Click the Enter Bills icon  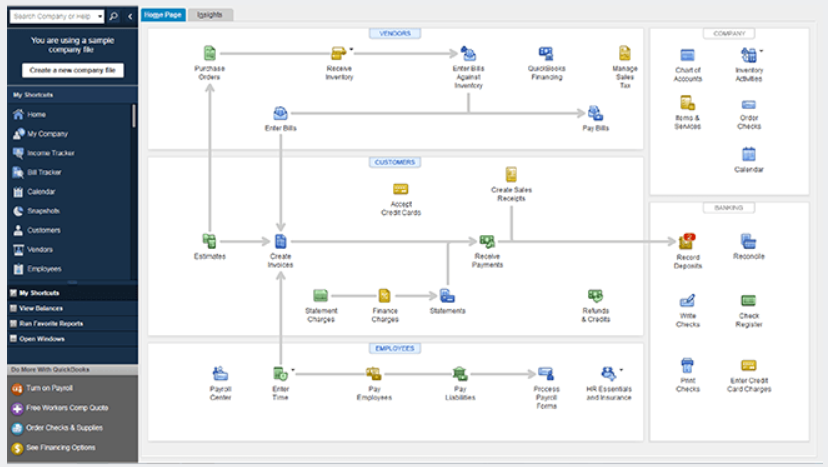[x=280, y=113]
